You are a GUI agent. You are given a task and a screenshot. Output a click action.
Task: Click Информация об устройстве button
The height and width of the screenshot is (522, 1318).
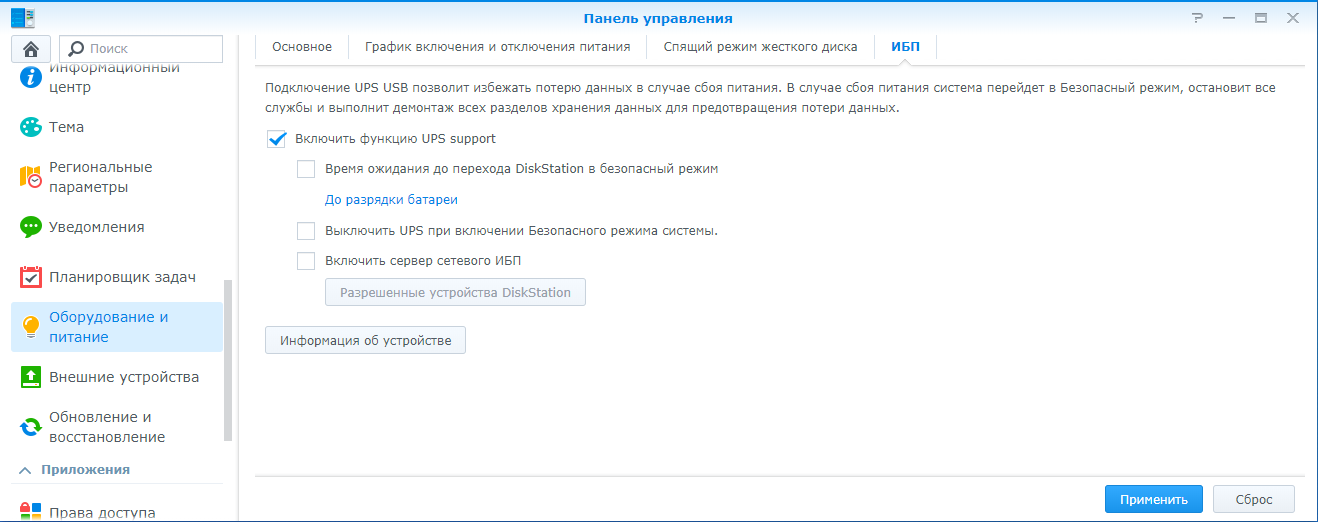(x=365, y=340)
